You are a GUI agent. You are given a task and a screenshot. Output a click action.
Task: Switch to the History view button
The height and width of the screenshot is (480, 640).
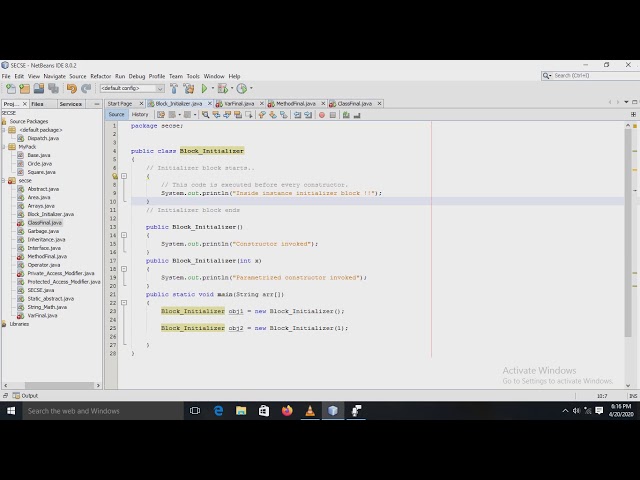click(x=140, y=115)
